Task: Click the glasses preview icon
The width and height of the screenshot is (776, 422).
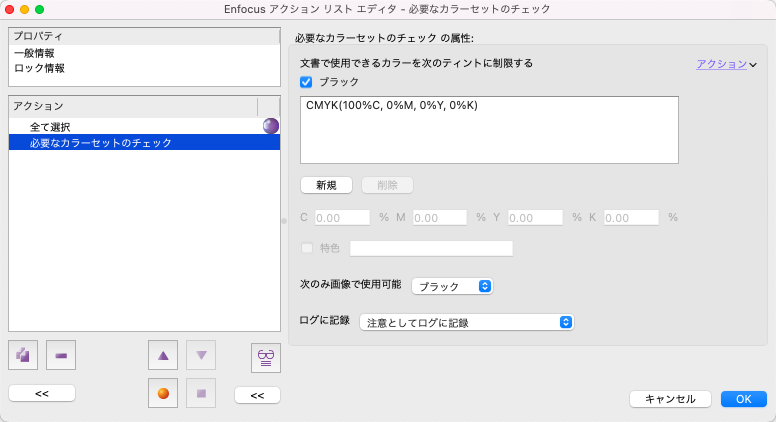Action: point(265,356)
